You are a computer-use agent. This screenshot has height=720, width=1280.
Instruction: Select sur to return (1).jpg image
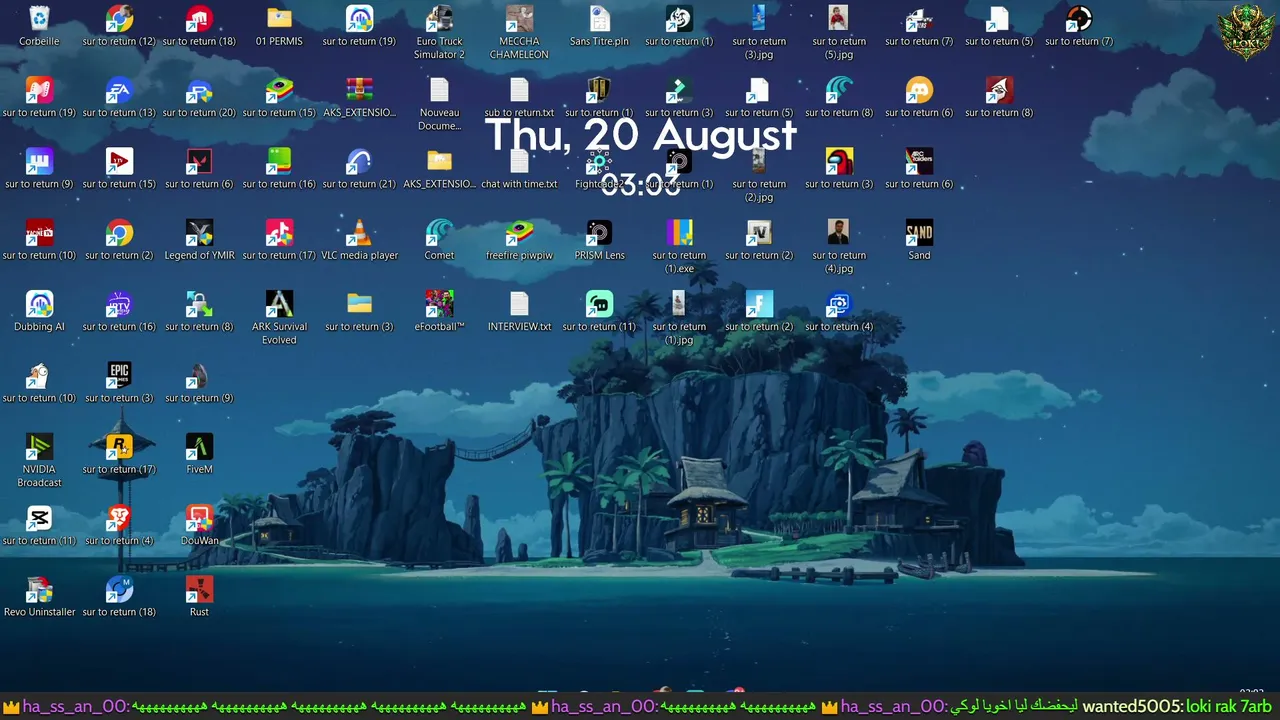679,318
